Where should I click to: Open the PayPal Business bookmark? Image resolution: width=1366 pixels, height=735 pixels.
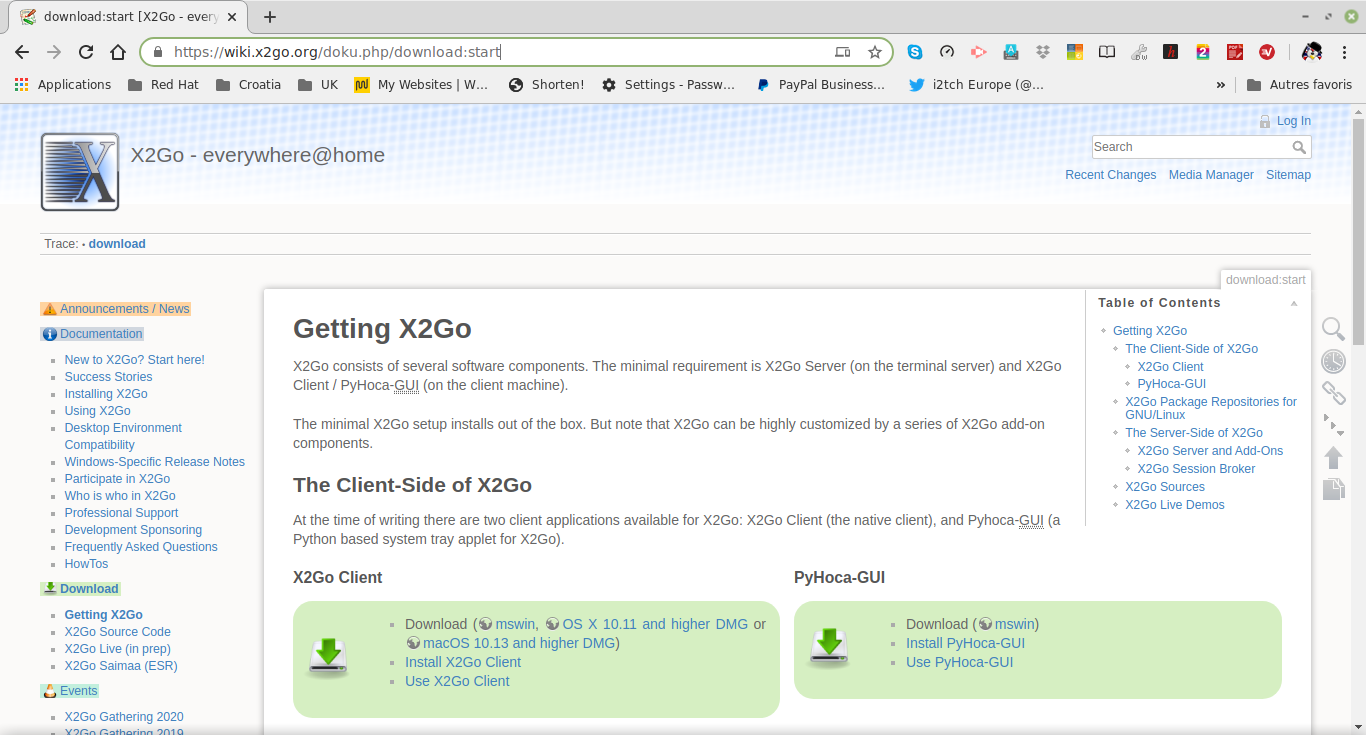(820, 85)
